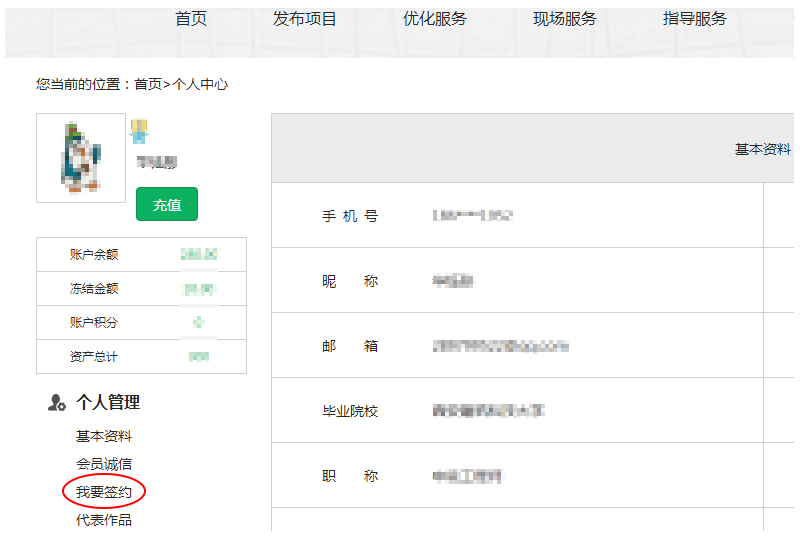Open the 现场服务 navigation item

pos(564,19)
